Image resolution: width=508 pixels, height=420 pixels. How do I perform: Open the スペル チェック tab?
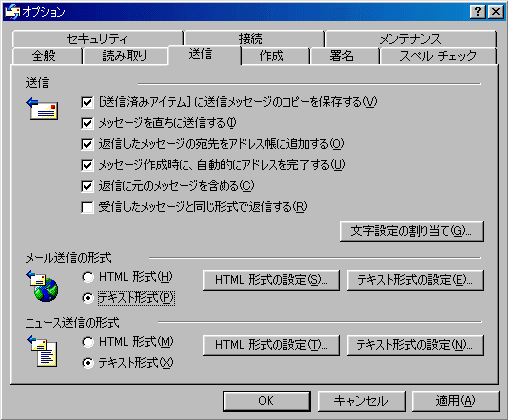[438, 56]
